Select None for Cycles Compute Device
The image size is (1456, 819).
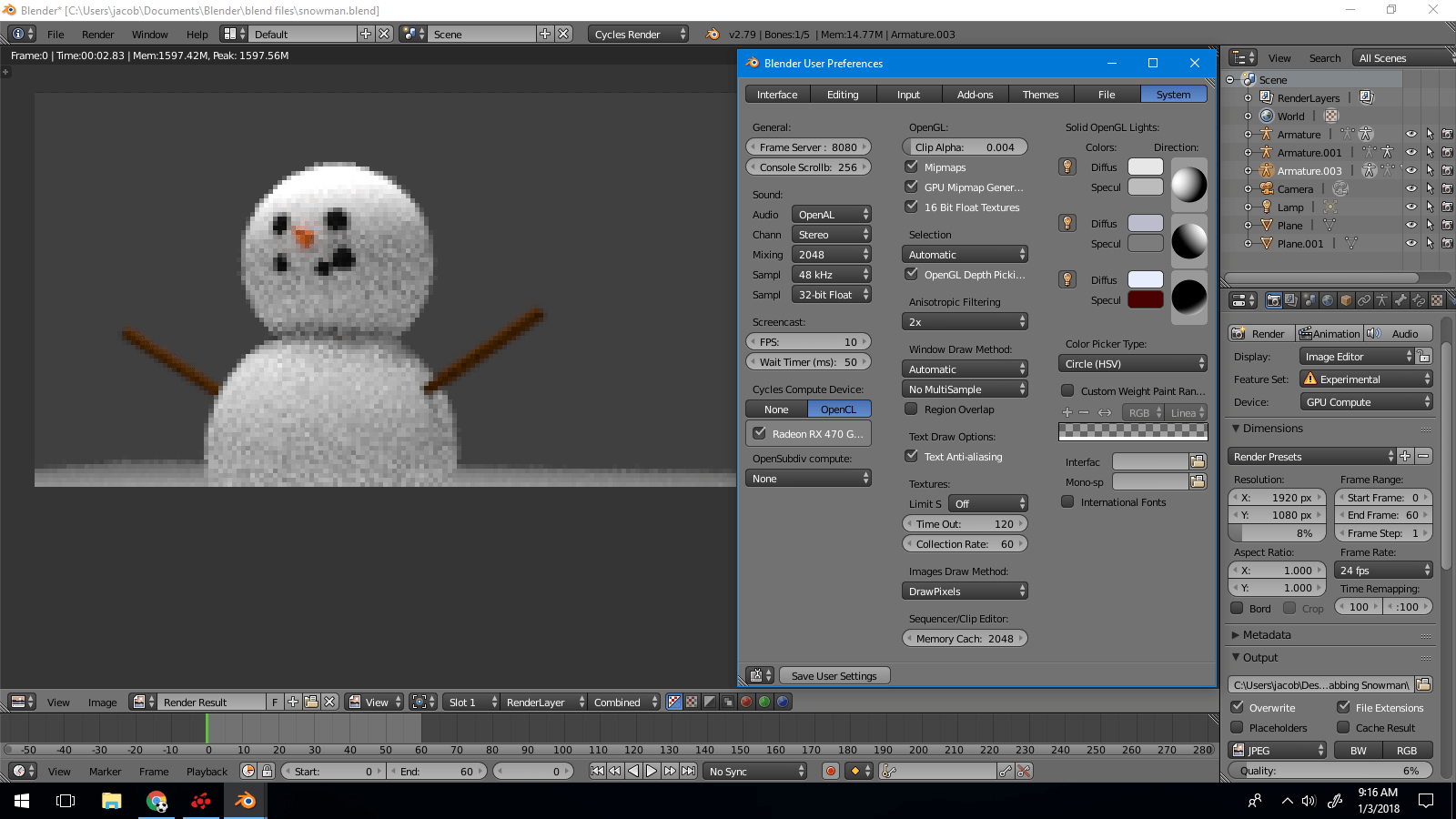coord(776,409)
